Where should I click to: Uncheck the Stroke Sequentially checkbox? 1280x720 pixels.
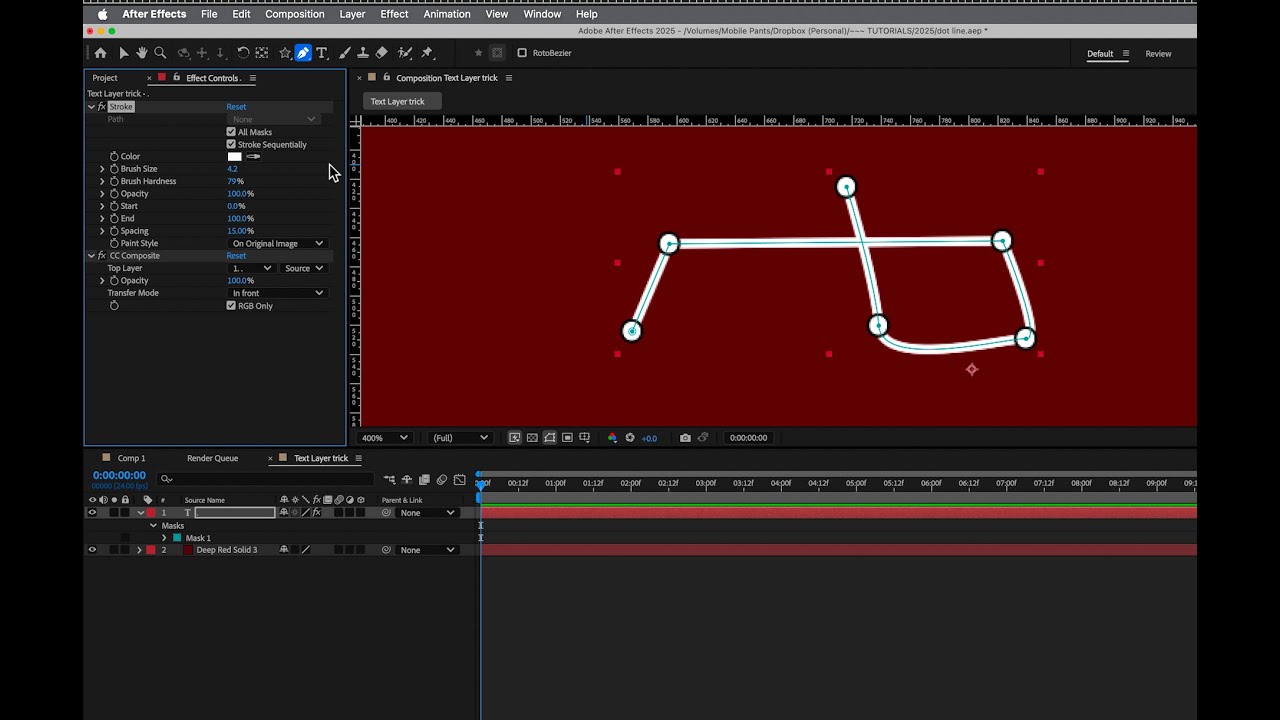pyautogui.click(x=231, y=144)
